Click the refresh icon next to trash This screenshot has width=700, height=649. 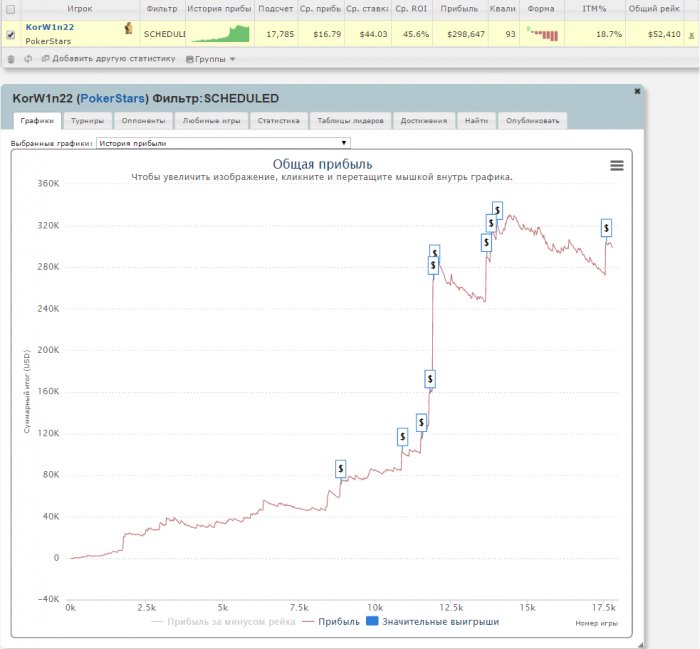tap(28, 59)
